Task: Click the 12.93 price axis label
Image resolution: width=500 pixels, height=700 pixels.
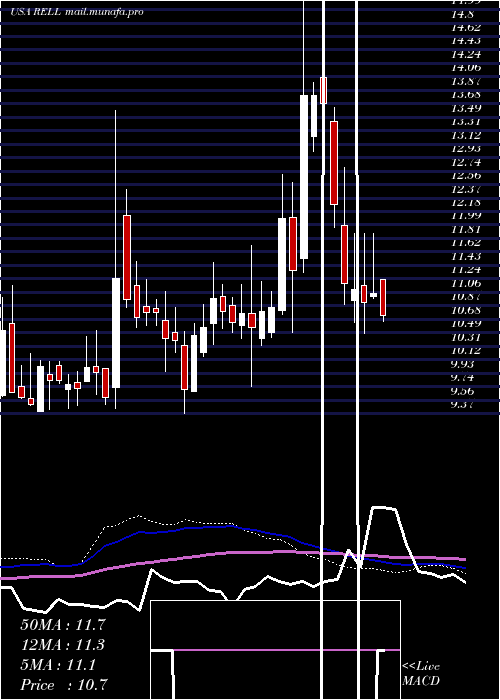Action: click(466, 148)
